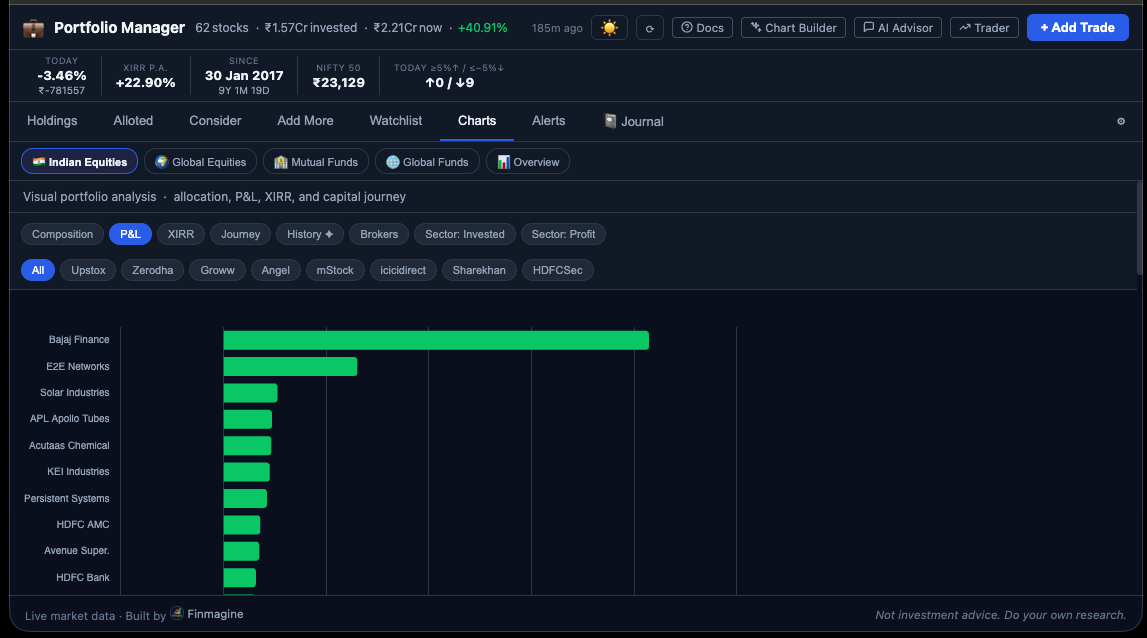Filter chart by Groww broker

[x=217, y=270]
